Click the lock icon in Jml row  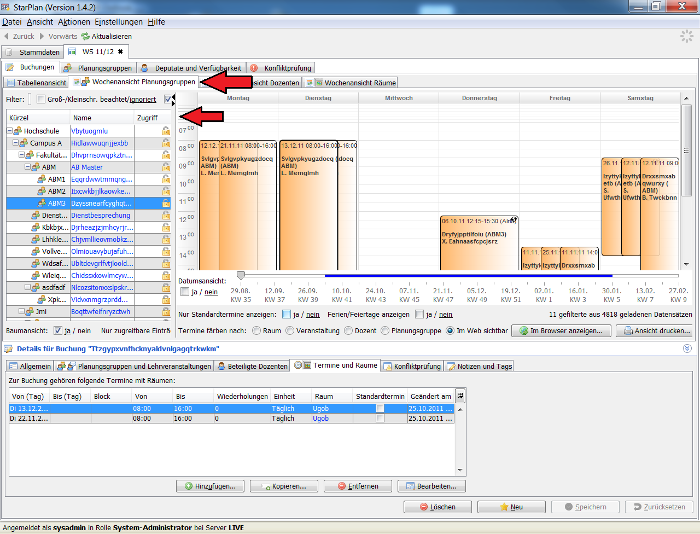[x=166, y=311]
